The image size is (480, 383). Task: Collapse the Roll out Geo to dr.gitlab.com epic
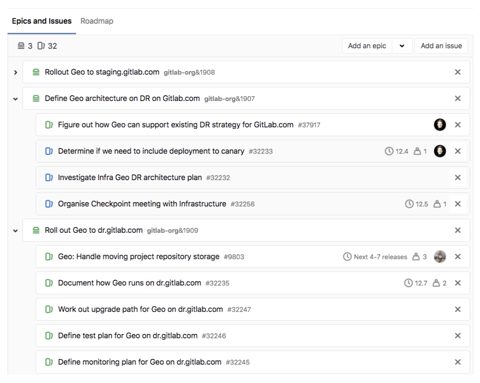click(x=15, y=230)
